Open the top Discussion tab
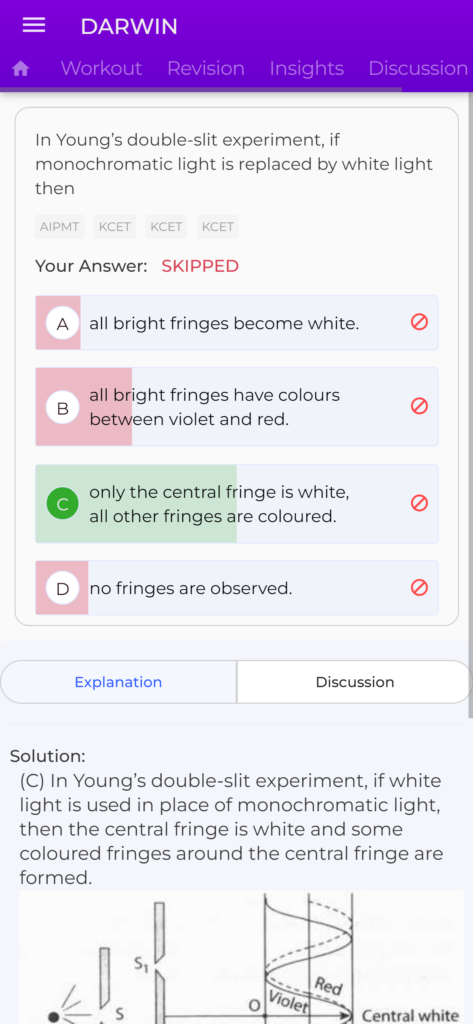 418,69
